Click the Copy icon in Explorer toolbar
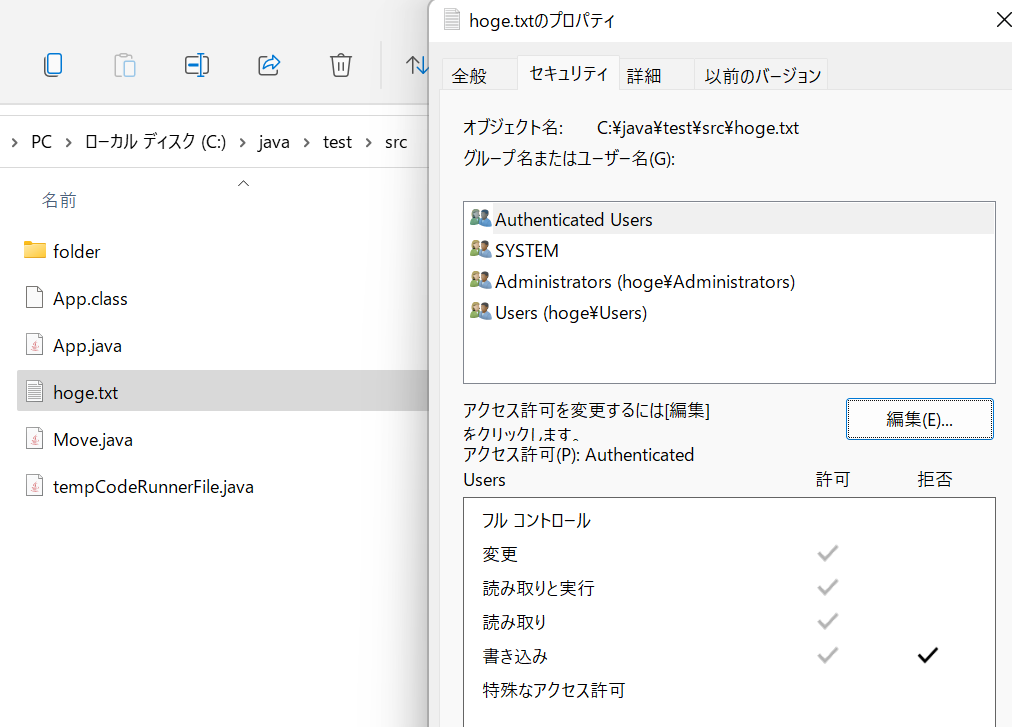1012x727 pixels. click(x=53, y=65)
